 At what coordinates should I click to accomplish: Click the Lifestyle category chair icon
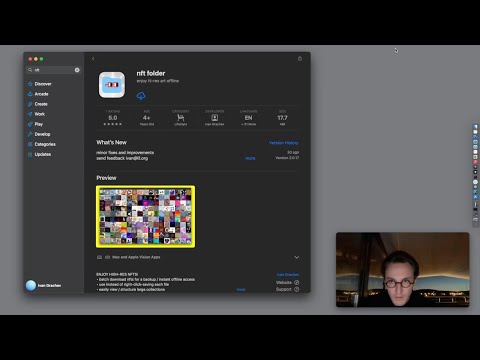click(x=180, y=118)
